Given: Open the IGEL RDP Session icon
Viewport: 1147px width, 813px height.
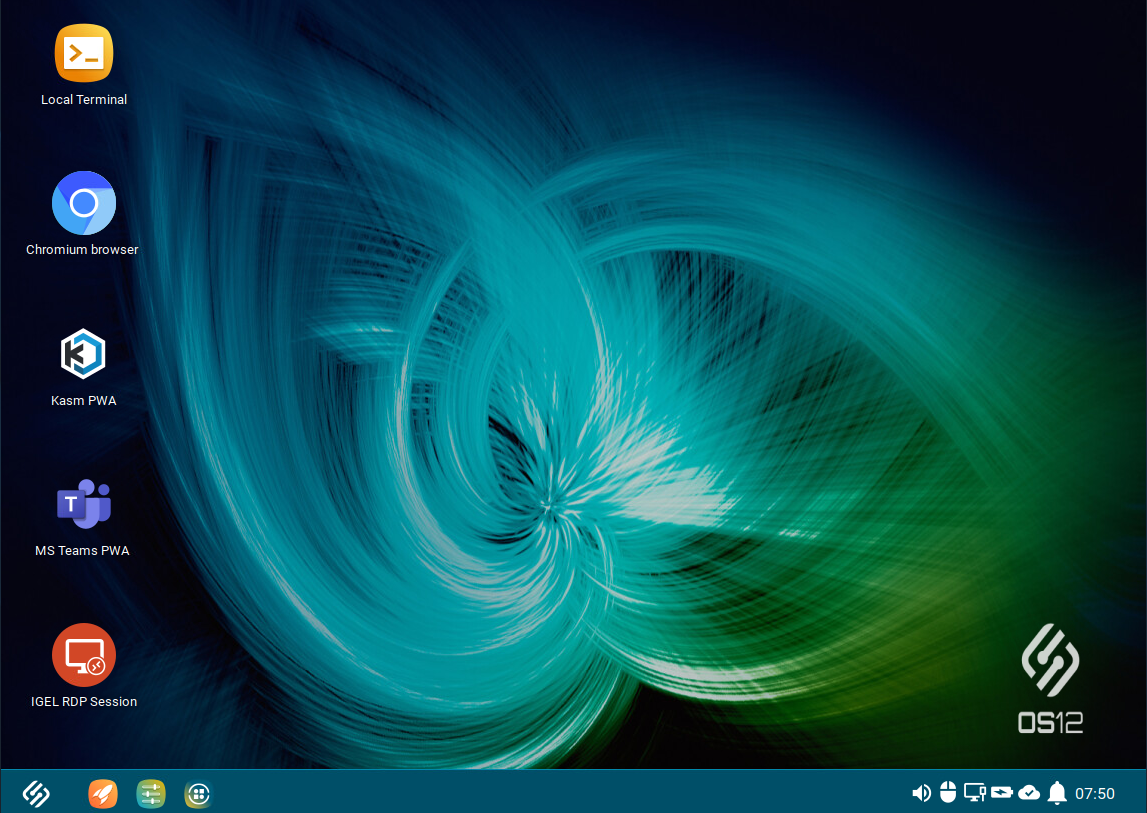Looking at the screenshot, I should pyautogui.click(x=83, y=655).
